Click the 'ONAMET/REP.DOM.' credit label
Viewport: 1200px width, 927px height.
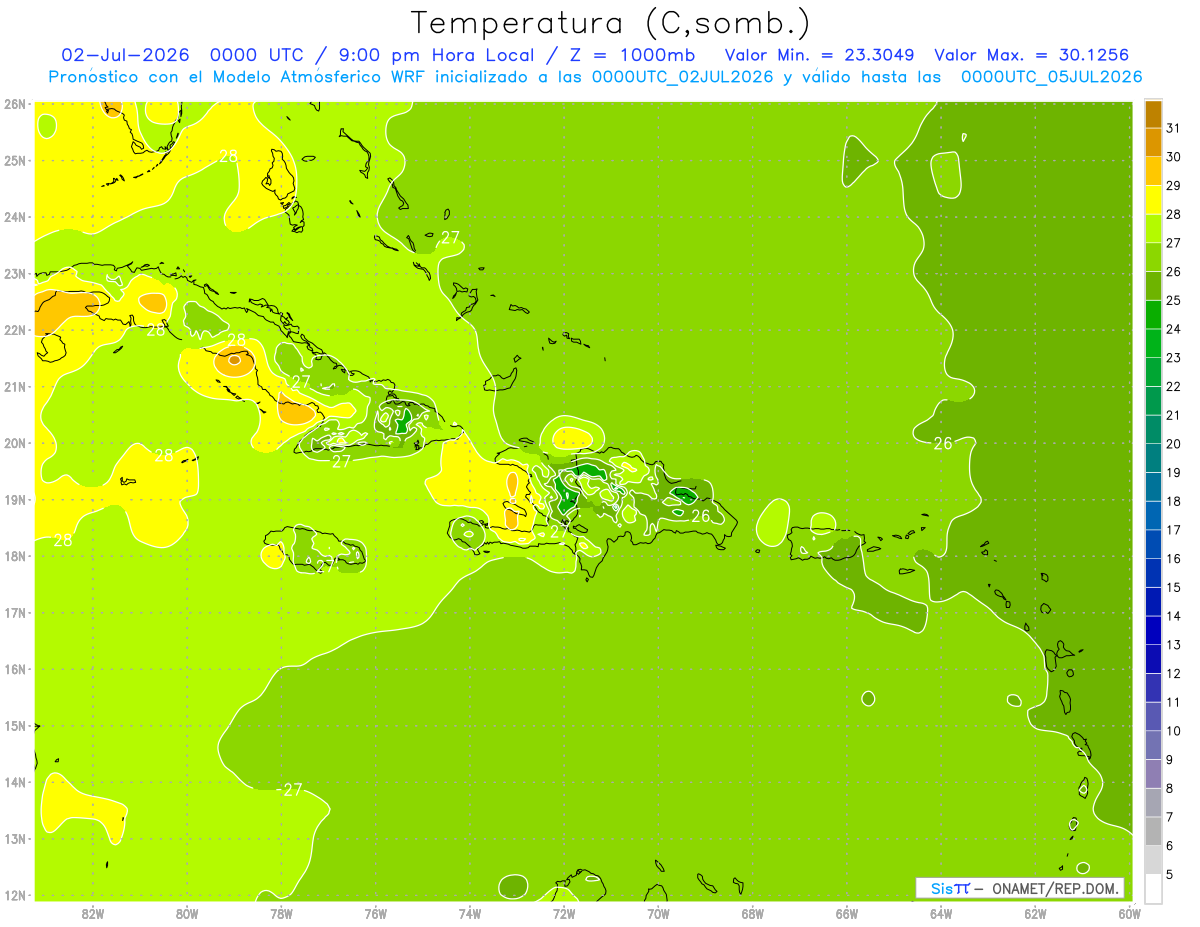(x=1055, y=888)
